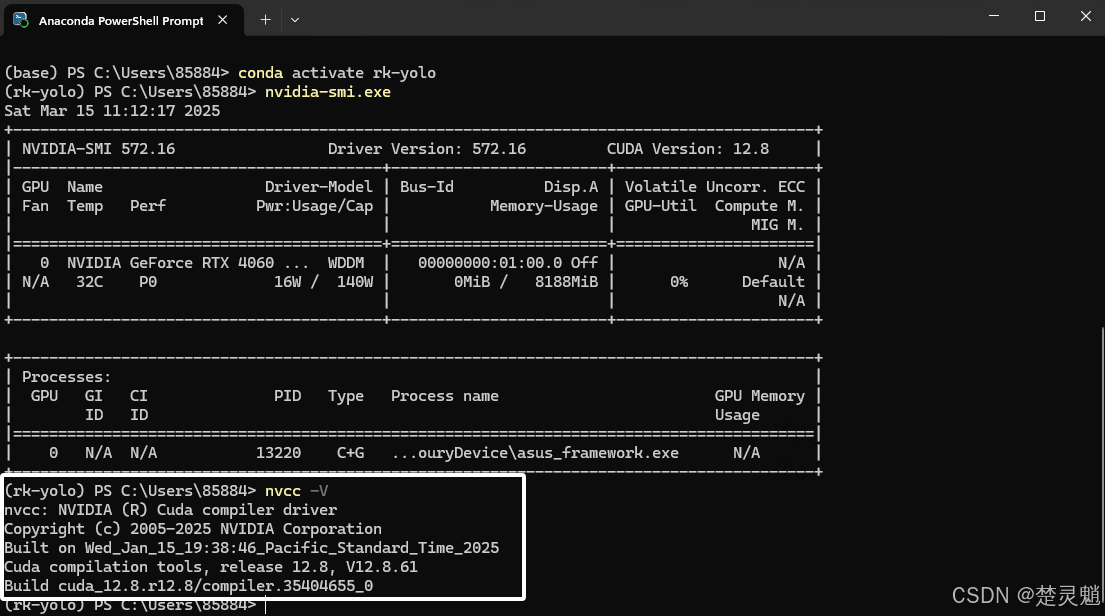Click the 'P0' performance state value
Viewport: 1105px width, 616px height.
148,282
